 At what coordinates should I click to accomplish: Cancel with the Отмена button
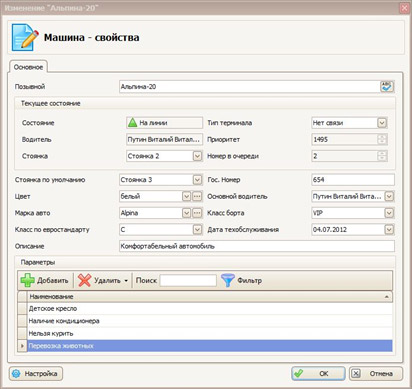376,374
